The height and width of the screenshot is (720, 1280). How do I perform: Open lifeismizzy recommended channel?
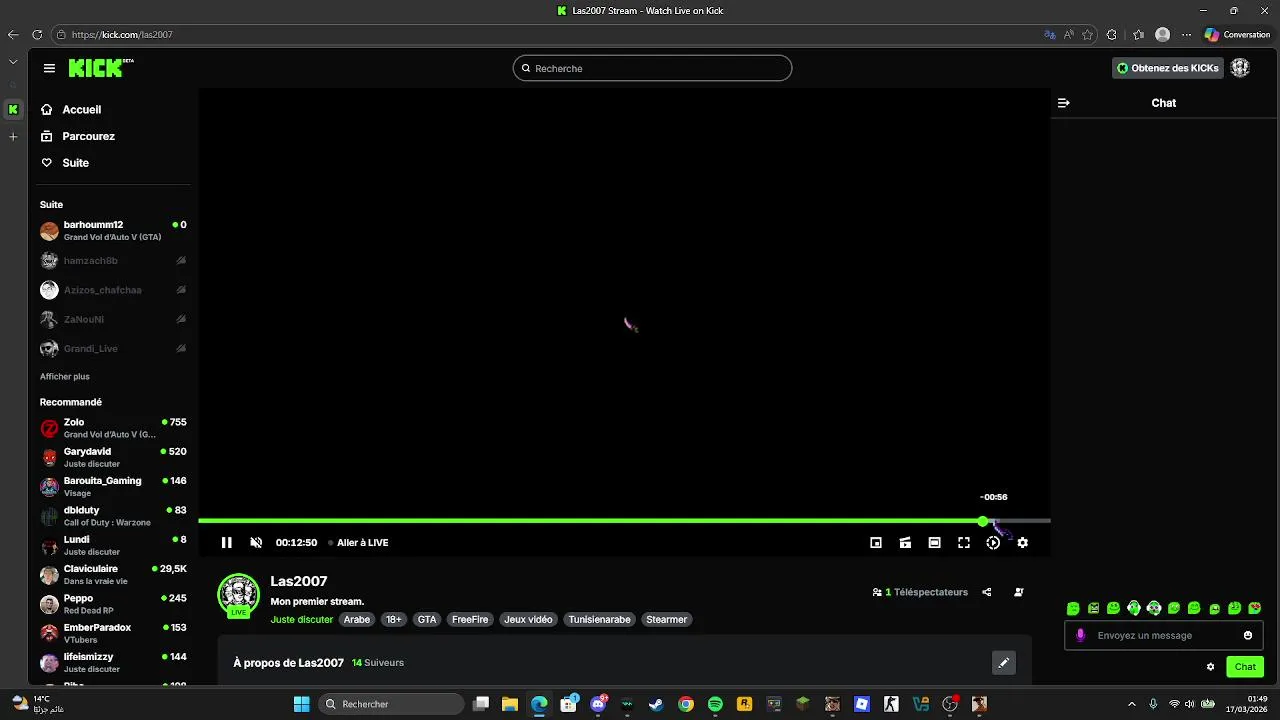click(113, 663)
